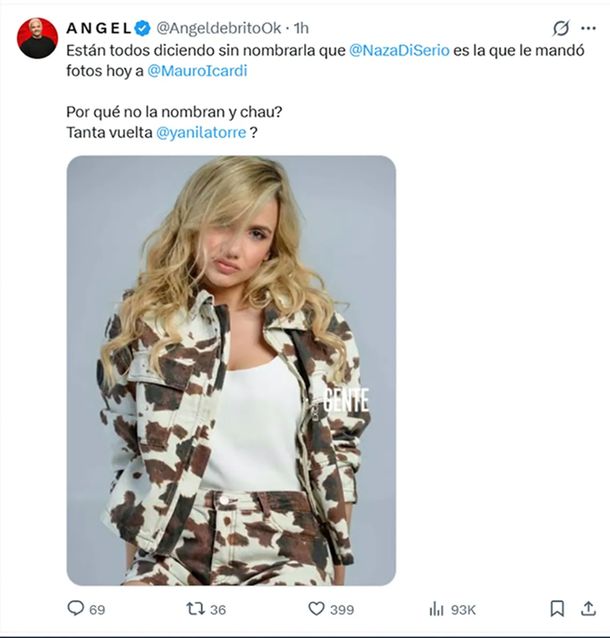Click the repost arrows icon
The image size is (610, 638).
click(x=195, y=608)
